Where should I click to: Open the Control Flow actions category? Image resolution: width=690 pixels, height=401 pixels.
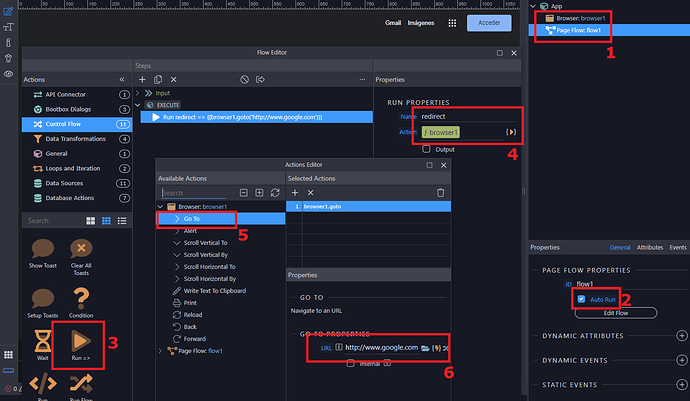pos(77,124)
